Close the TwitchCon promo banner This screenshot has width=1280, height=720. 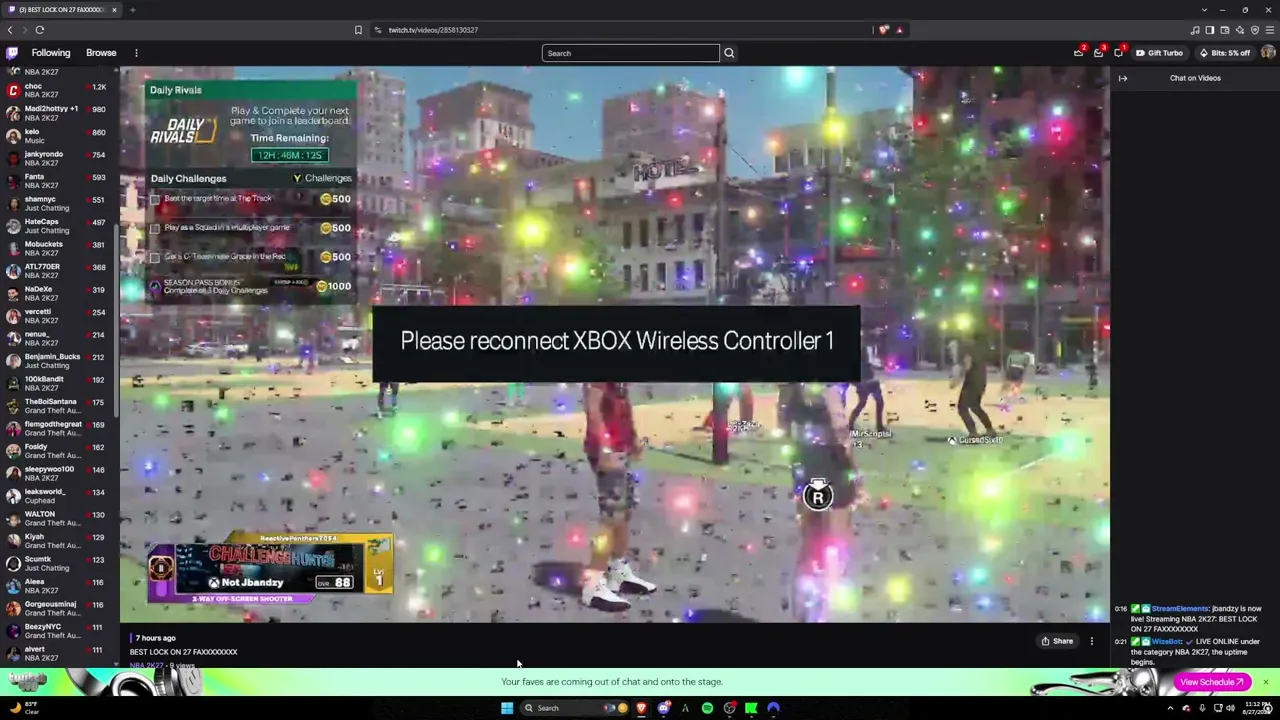pos(1265,682)
